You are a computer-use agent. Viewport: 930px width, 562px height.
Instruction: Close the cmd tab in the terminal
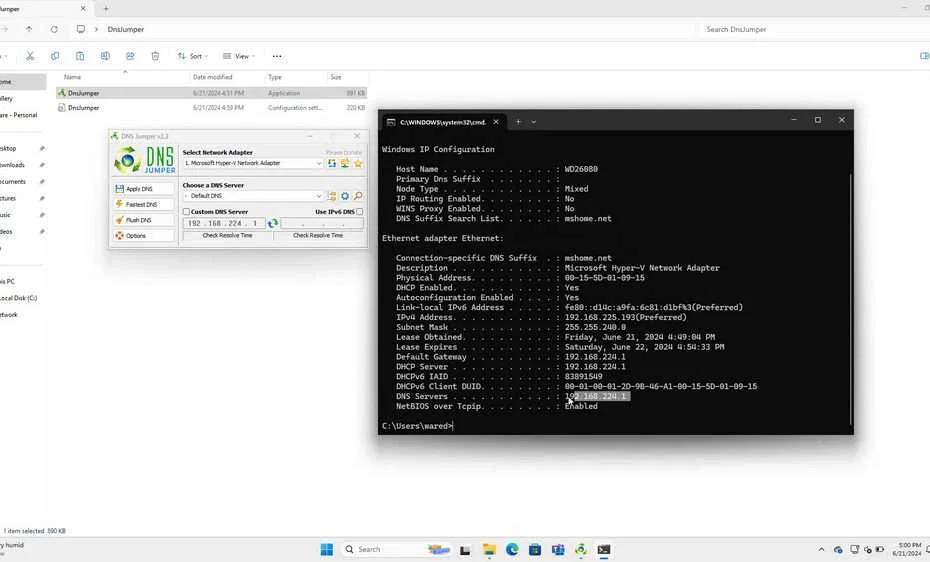coord(496,122)
